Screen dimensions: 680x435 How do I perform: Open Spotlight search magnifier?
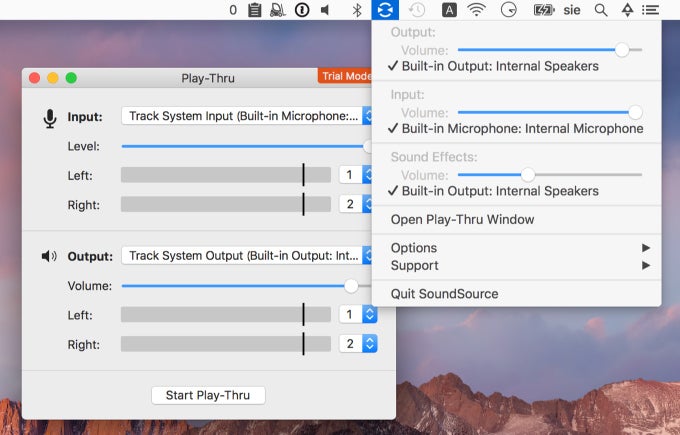point(601,10)
